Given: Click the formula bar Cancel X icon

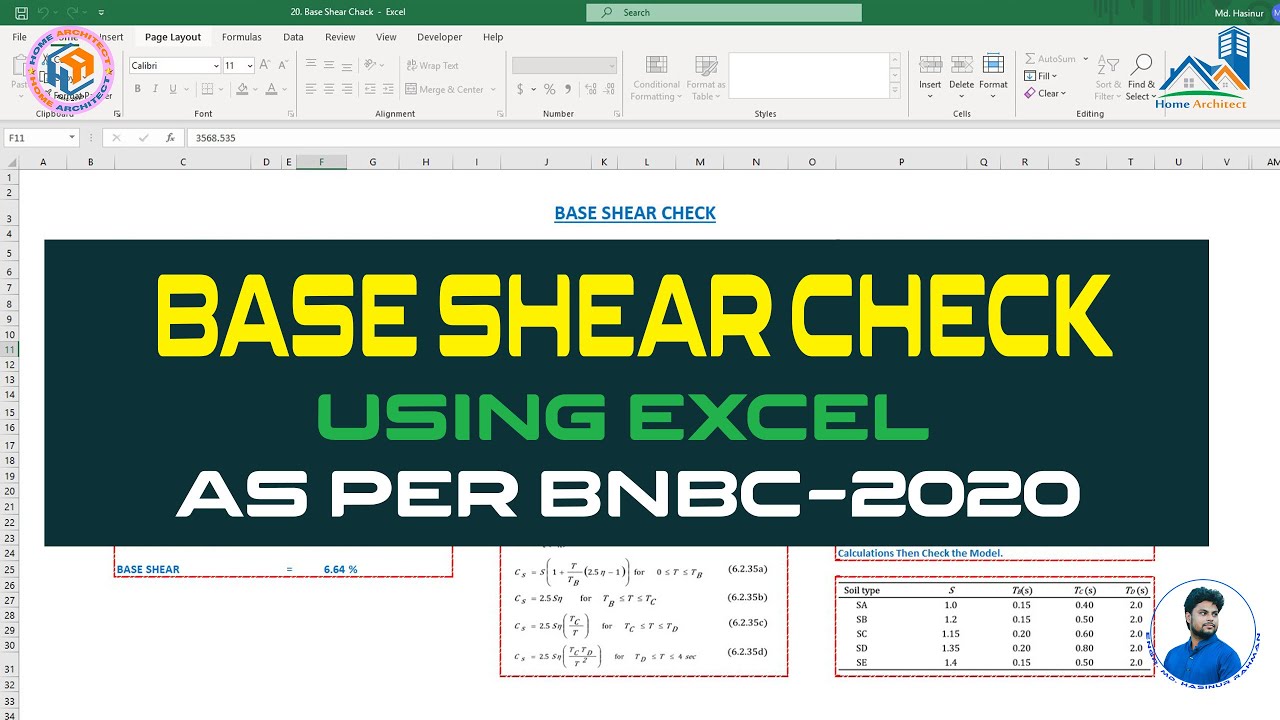Looking at the screenshot, I should click(117, 138).
